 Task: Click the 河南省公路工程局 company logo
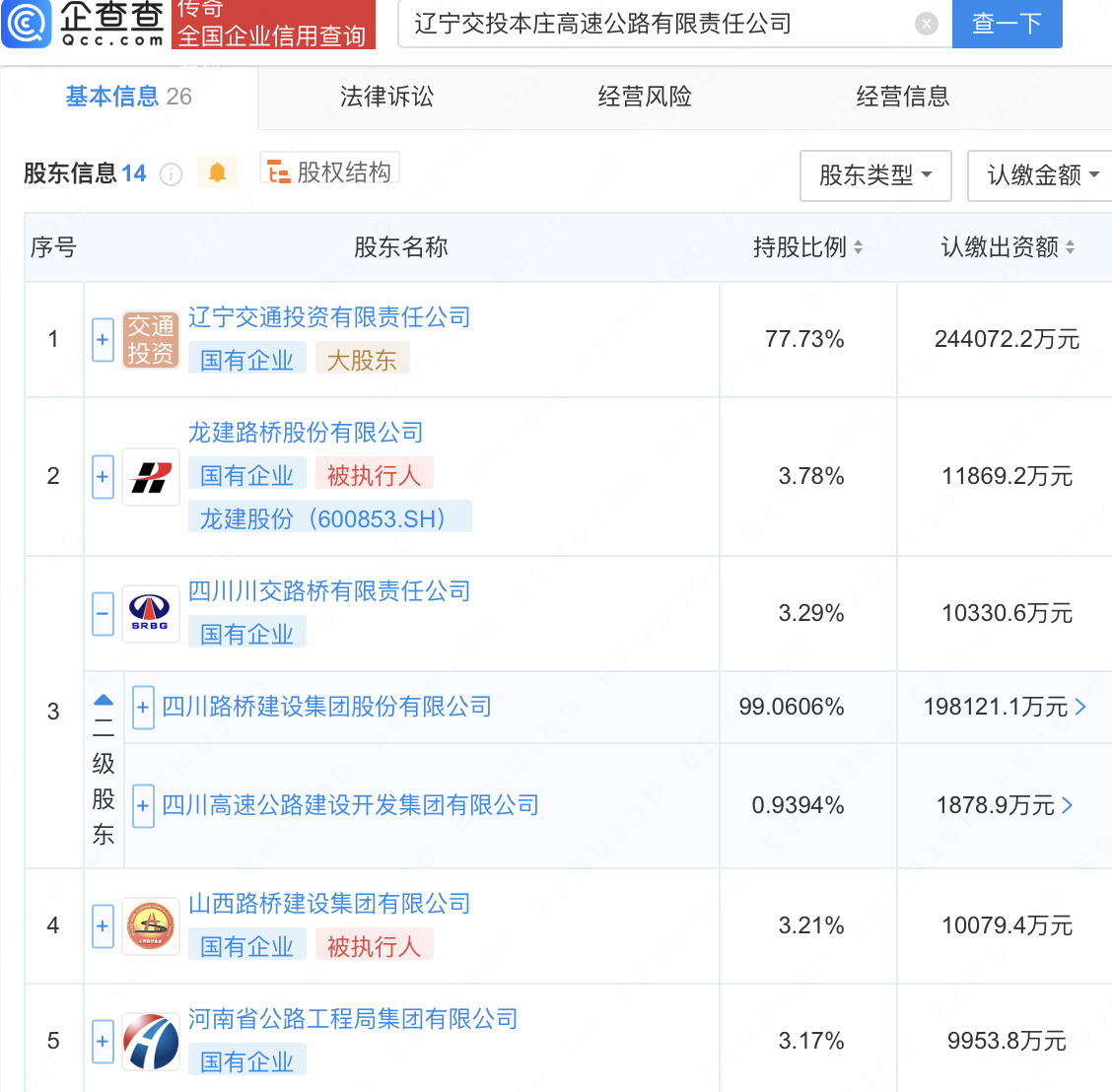150,1042
